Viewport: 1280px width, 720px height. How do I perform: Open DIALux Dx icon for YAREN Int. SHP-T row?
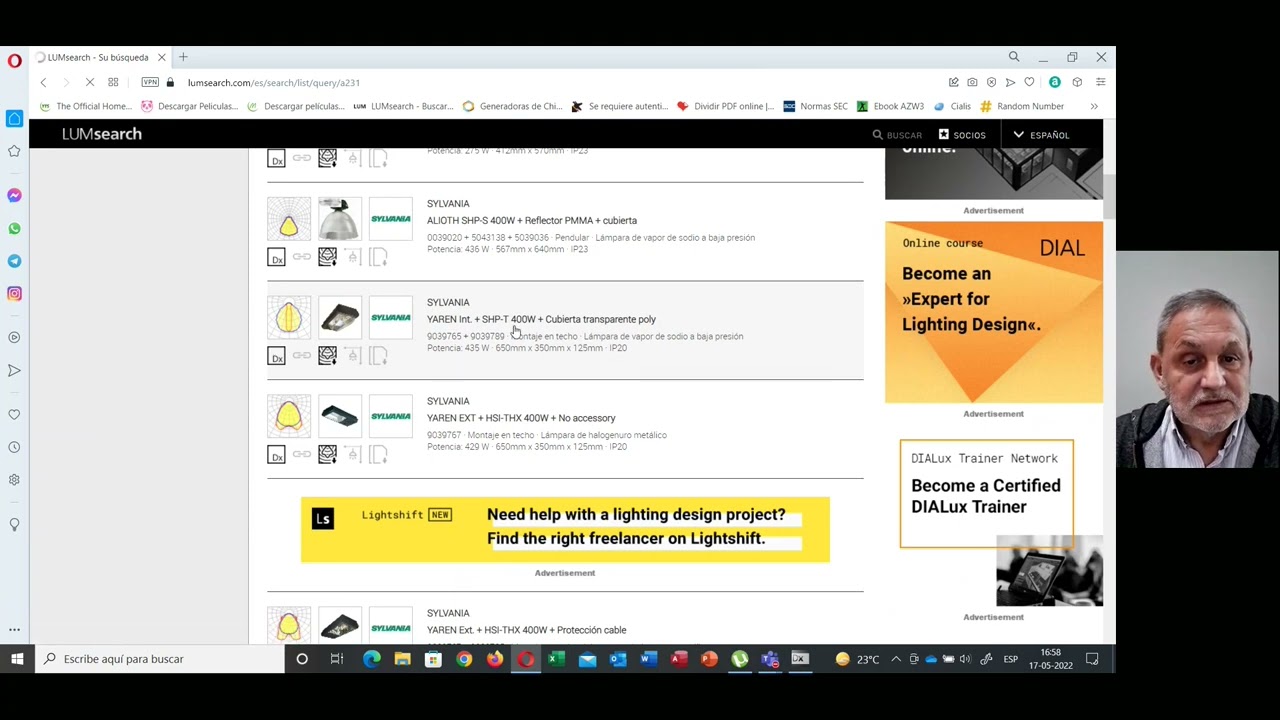(277, 356)
